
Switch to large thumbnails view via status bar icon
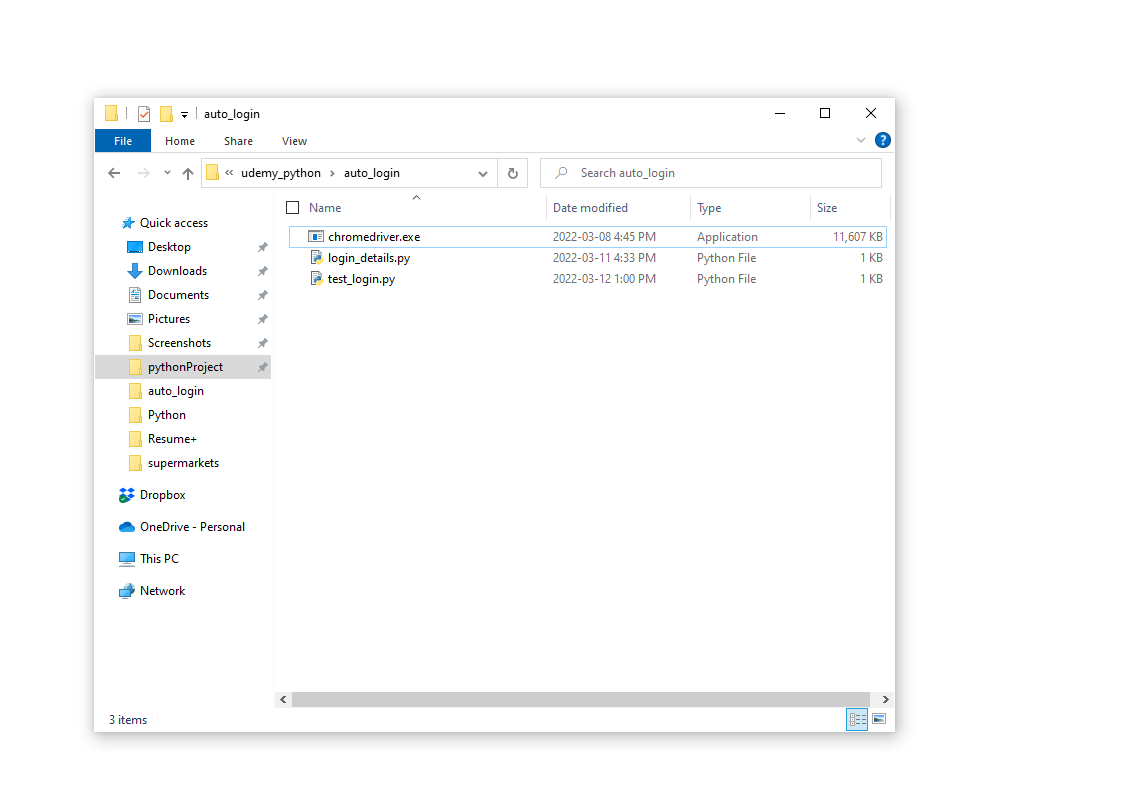pyautogui.click(x=879, y=719)
